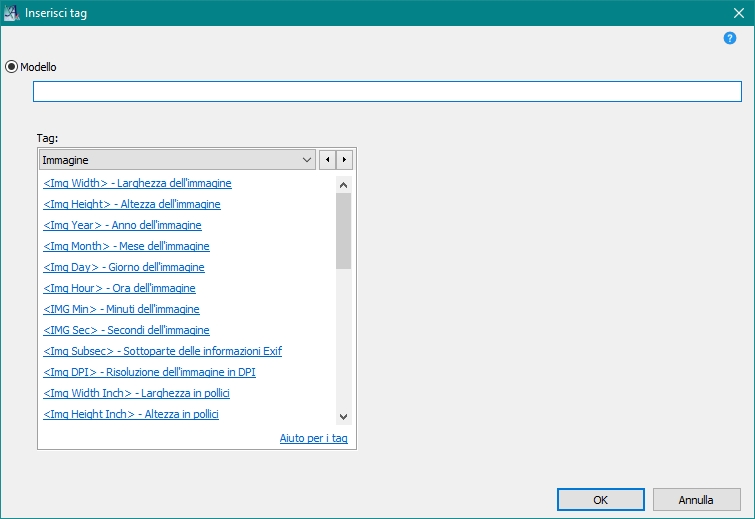755x519 pixels.
Task: Insert the <Img DPI> resolution tag
Action: 149,372
